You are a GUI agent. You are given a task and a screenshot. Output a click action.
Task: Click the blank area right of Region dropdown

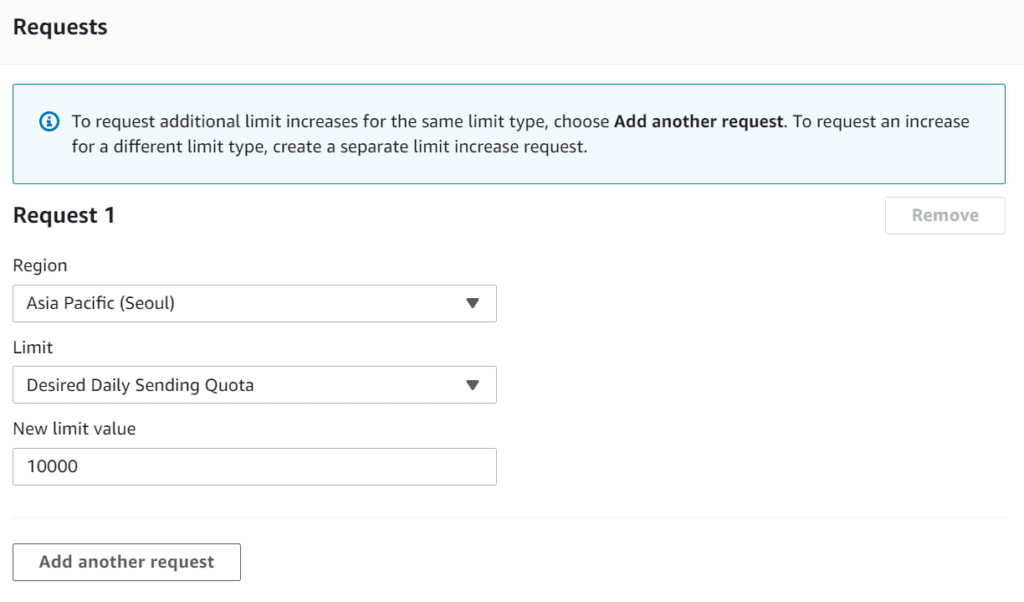pos(750,304)
